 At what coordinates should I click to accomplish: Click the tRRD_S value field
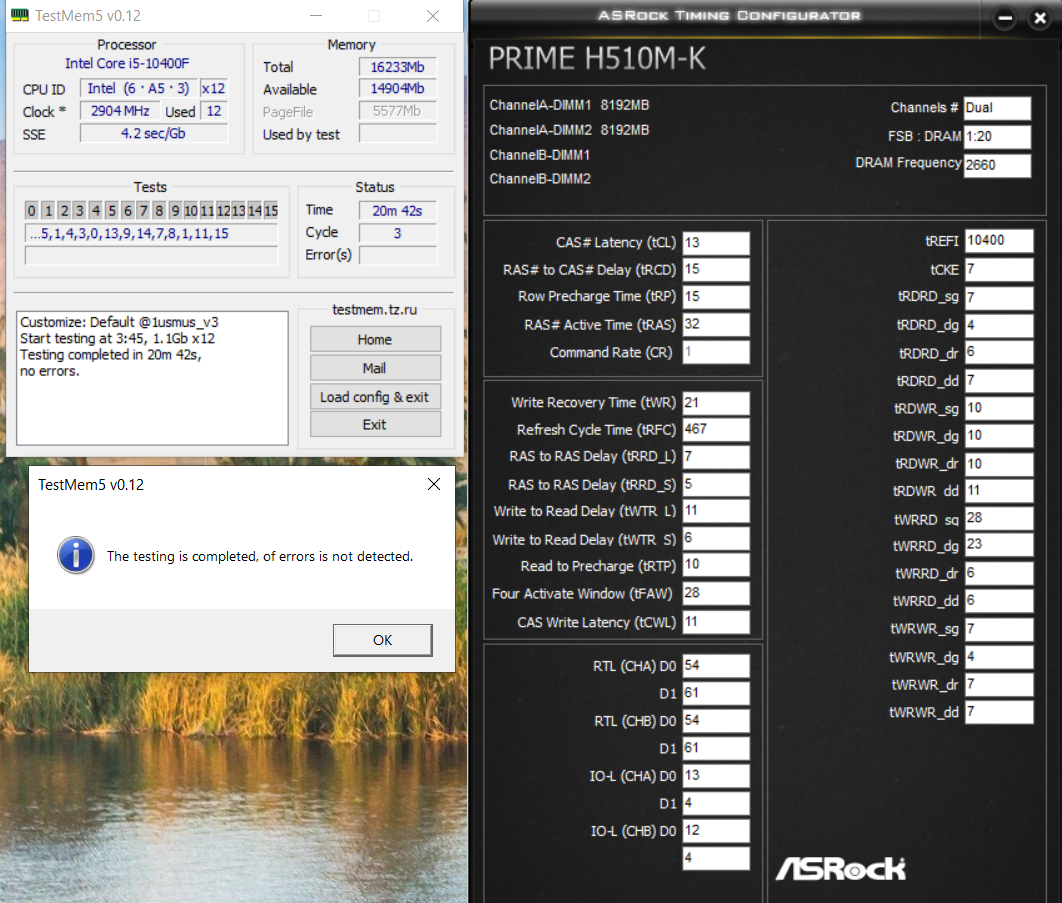tap(716, 484)
